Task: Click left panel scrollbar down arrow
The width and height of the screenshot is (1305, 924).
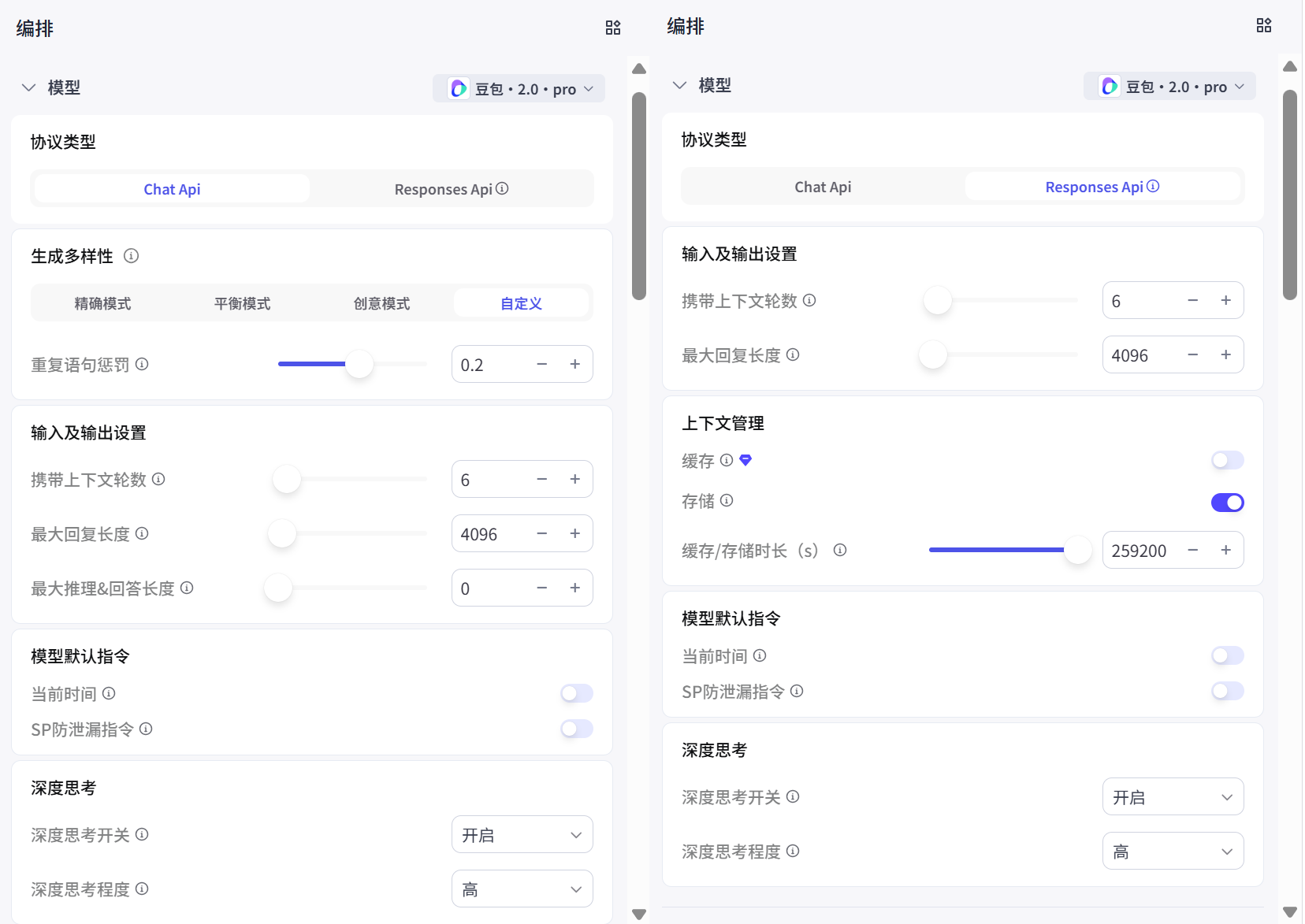Action: [x=639, y=915]
